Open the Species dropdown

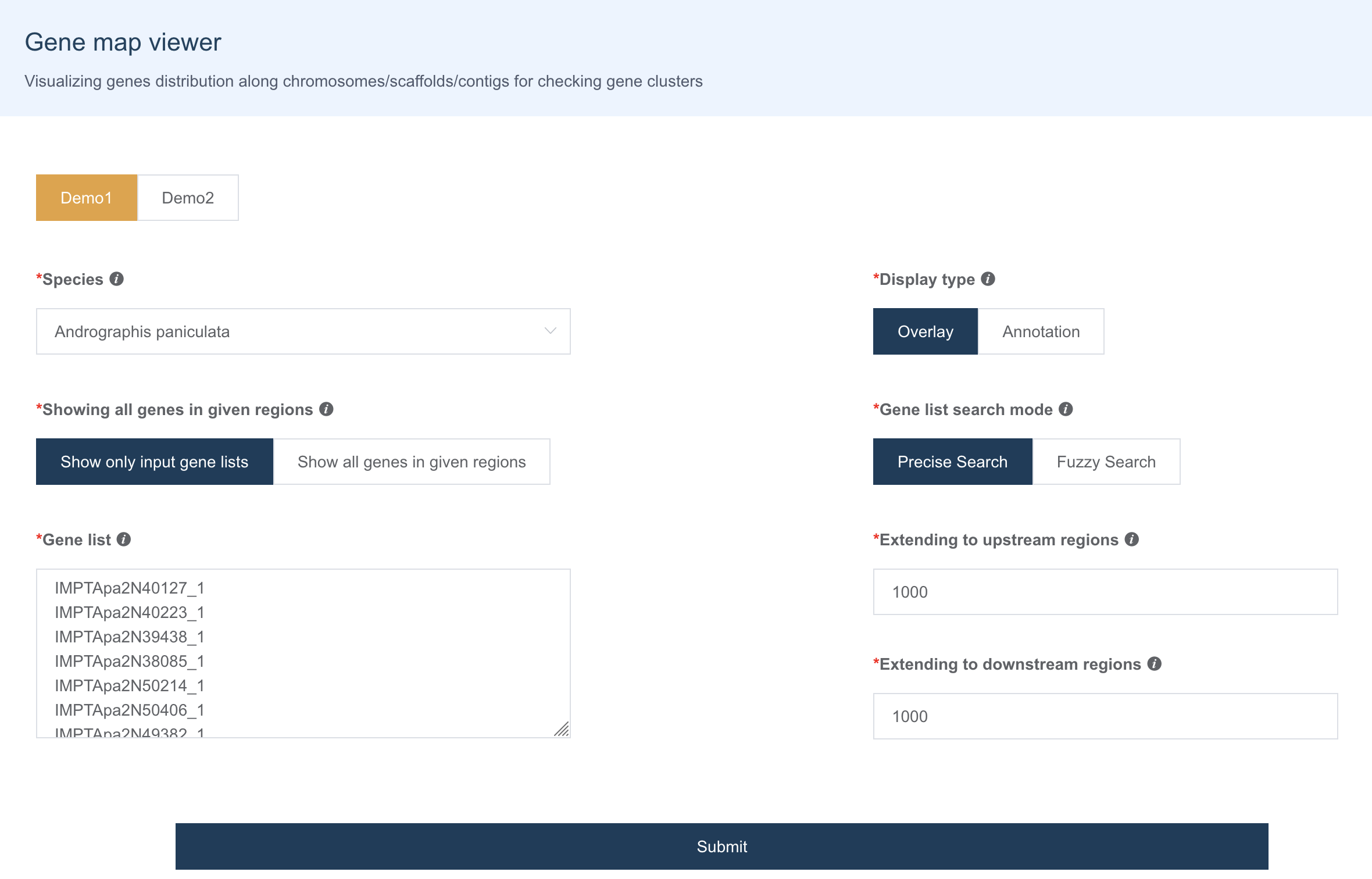[x=303, y=331]
